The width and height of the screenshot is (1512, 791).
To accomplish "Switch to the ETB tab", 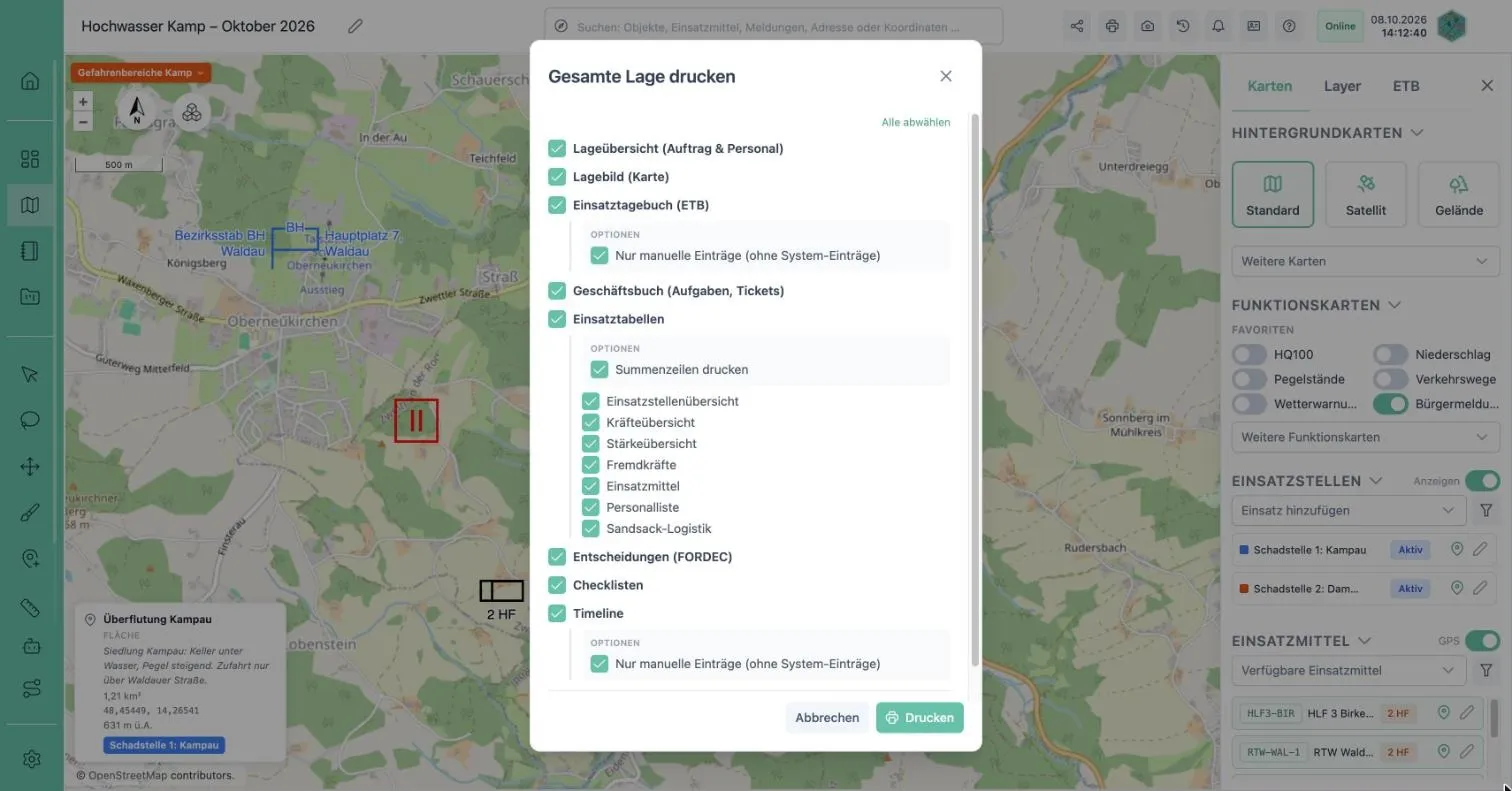I will [x=1406, y=86].
